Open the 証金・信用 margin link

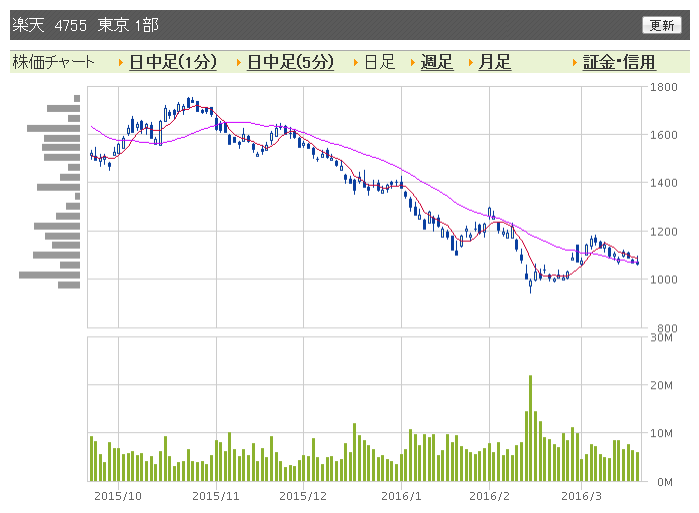pos(619,62)
